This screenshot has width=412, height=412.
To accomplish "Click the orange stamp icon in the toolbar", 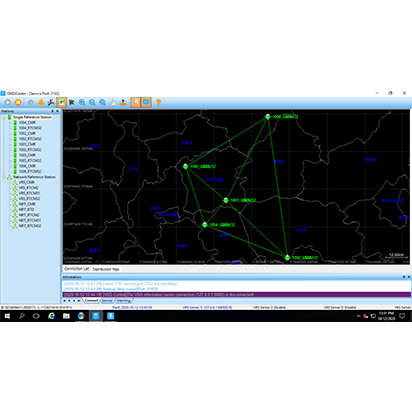I will coord(123,102).
